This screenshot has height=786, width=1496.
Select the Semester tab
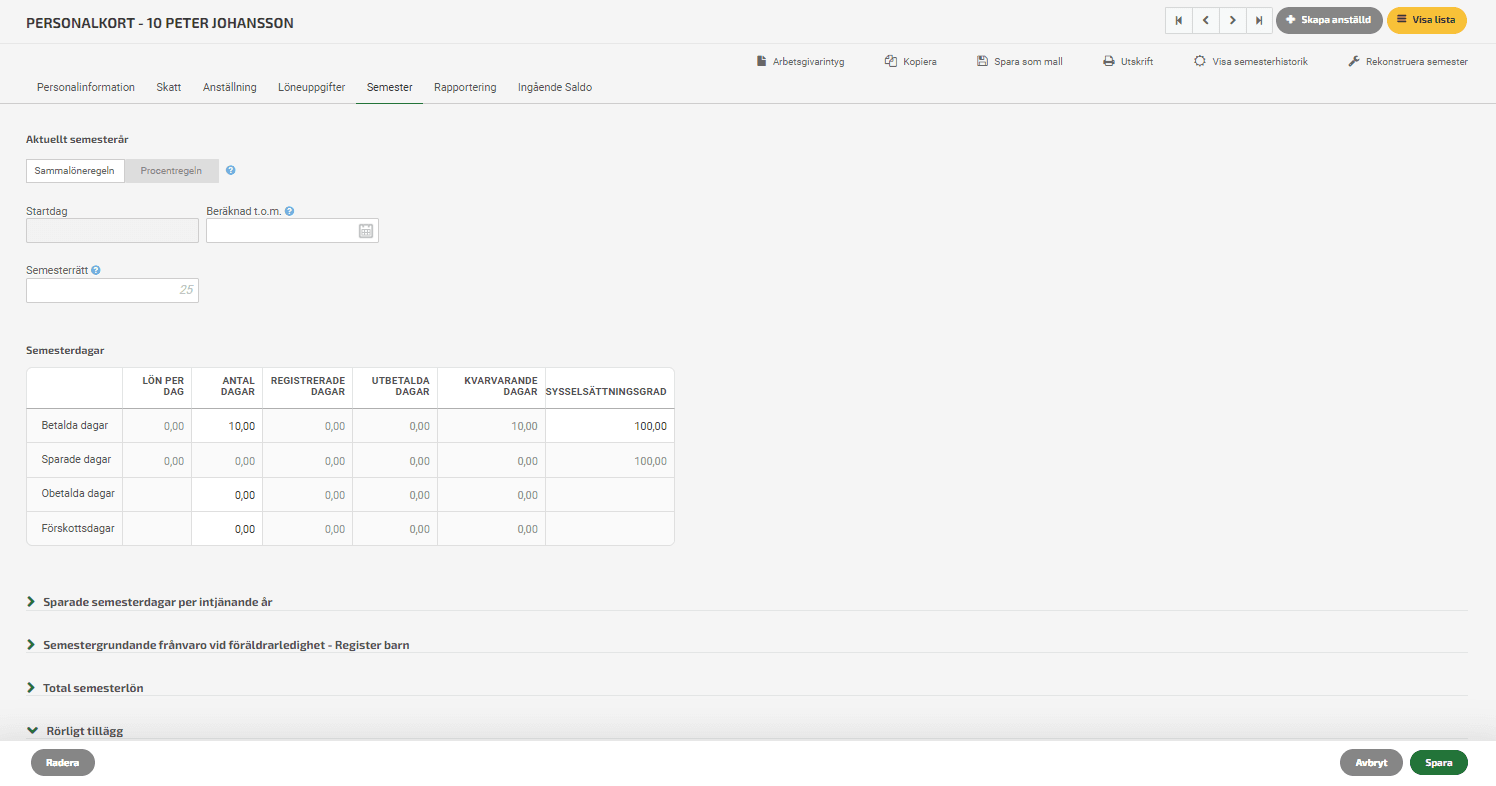pyautogui.click(x=390, y=87)
